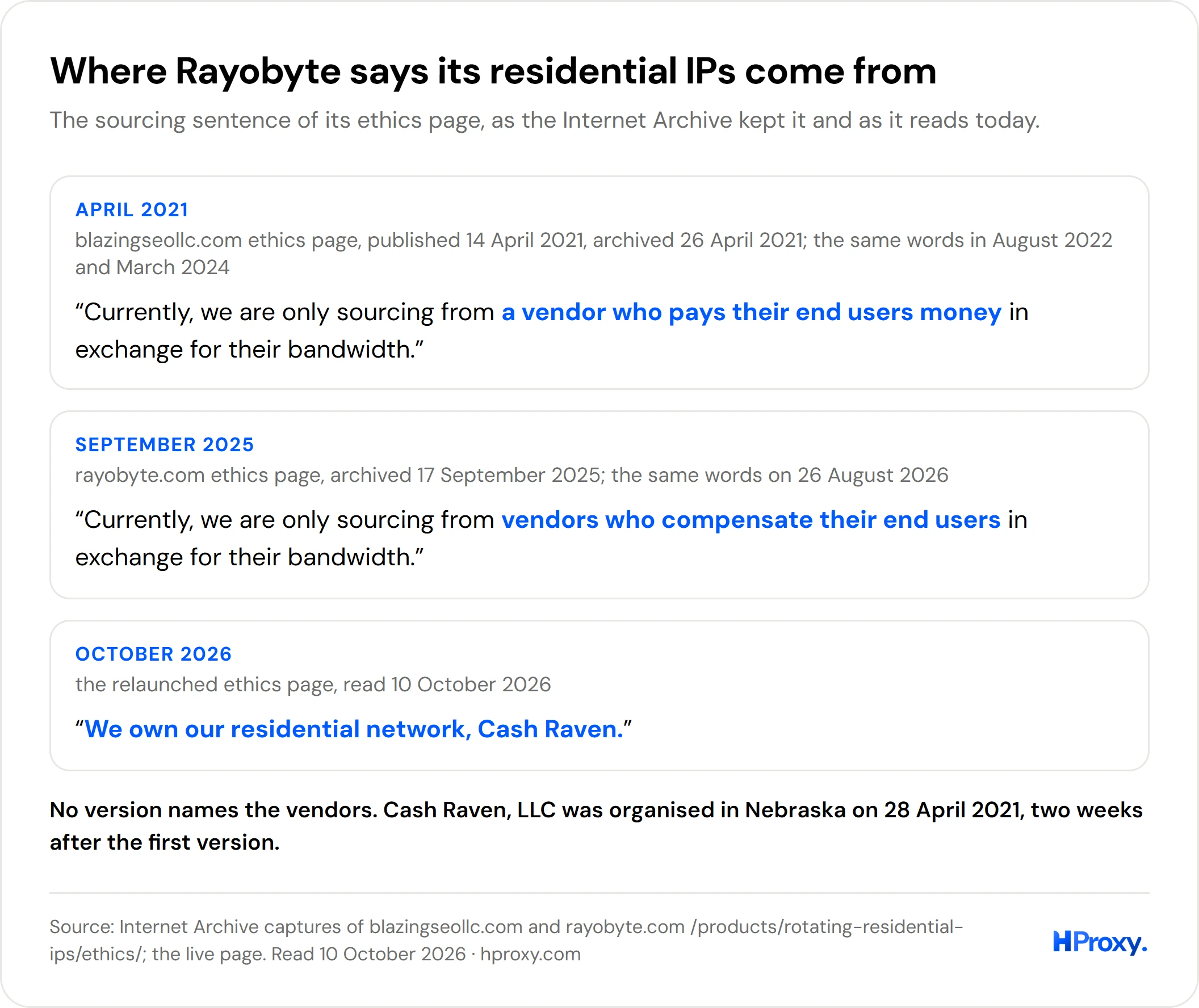Click the subtitle about the sourcing sentence
Viewport: 1199px width, 1008px height.
tap(544, 120)
